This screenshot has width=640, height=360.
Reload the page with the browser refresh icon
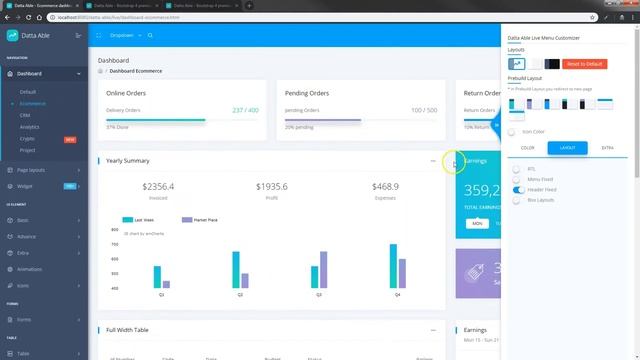point(28,18)
